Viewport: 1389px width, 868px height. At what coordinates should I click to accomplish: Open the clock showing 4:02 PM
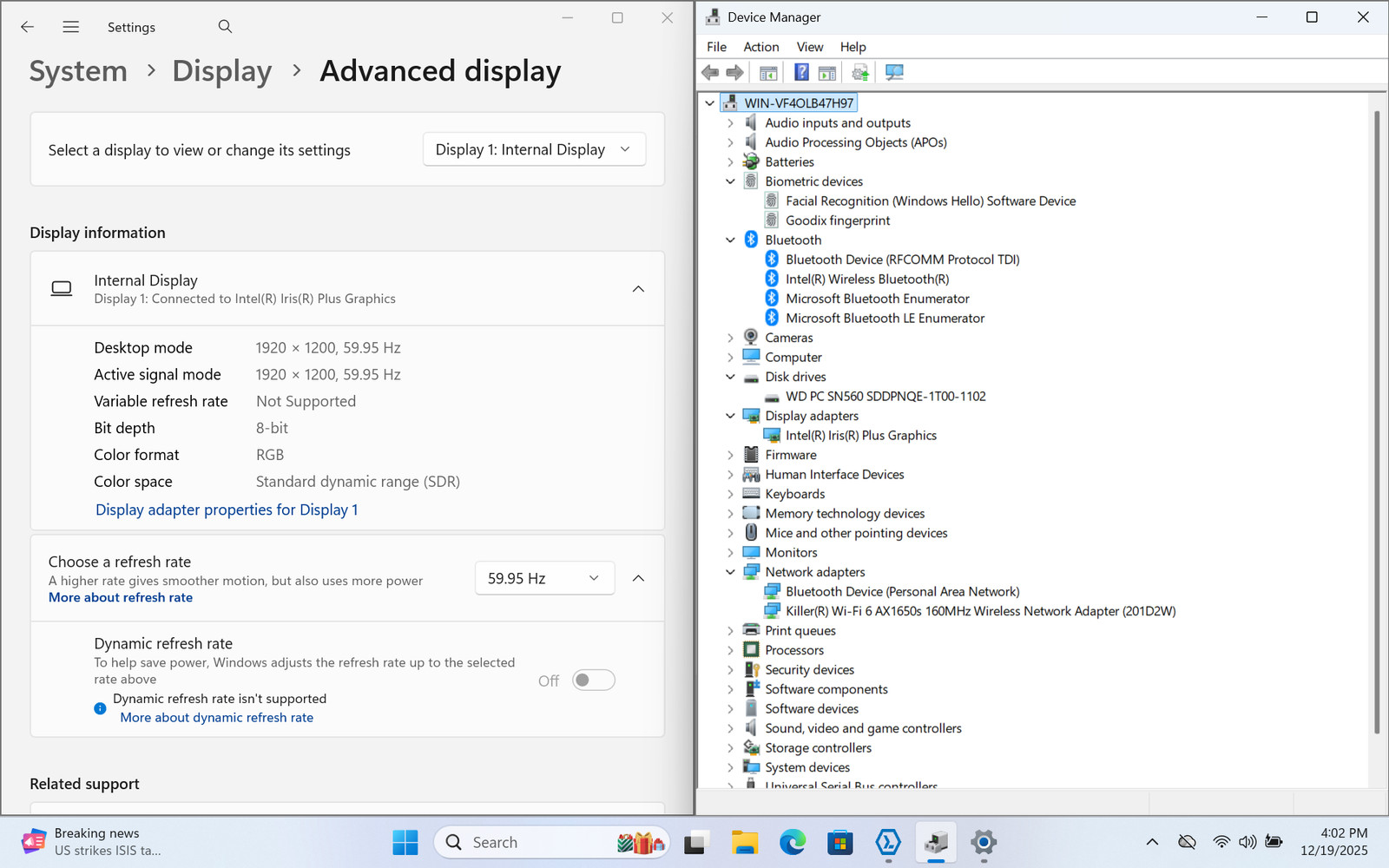(1334, 842)
